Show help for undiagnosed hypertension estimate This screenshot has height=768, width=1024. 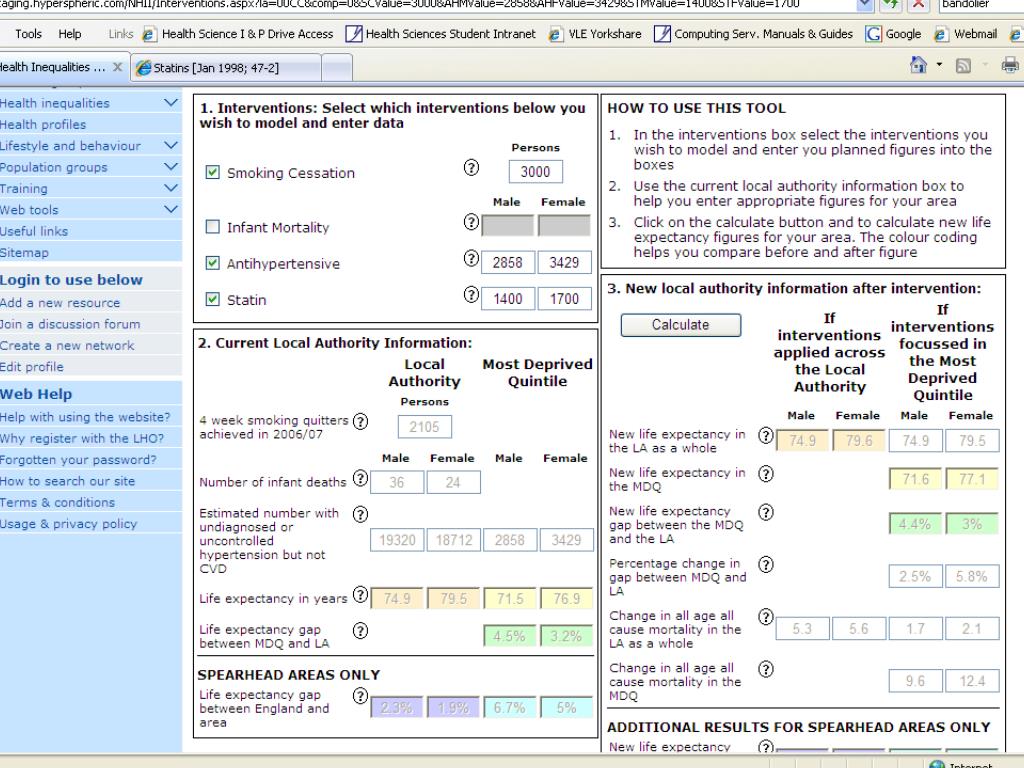click(360, 515)
